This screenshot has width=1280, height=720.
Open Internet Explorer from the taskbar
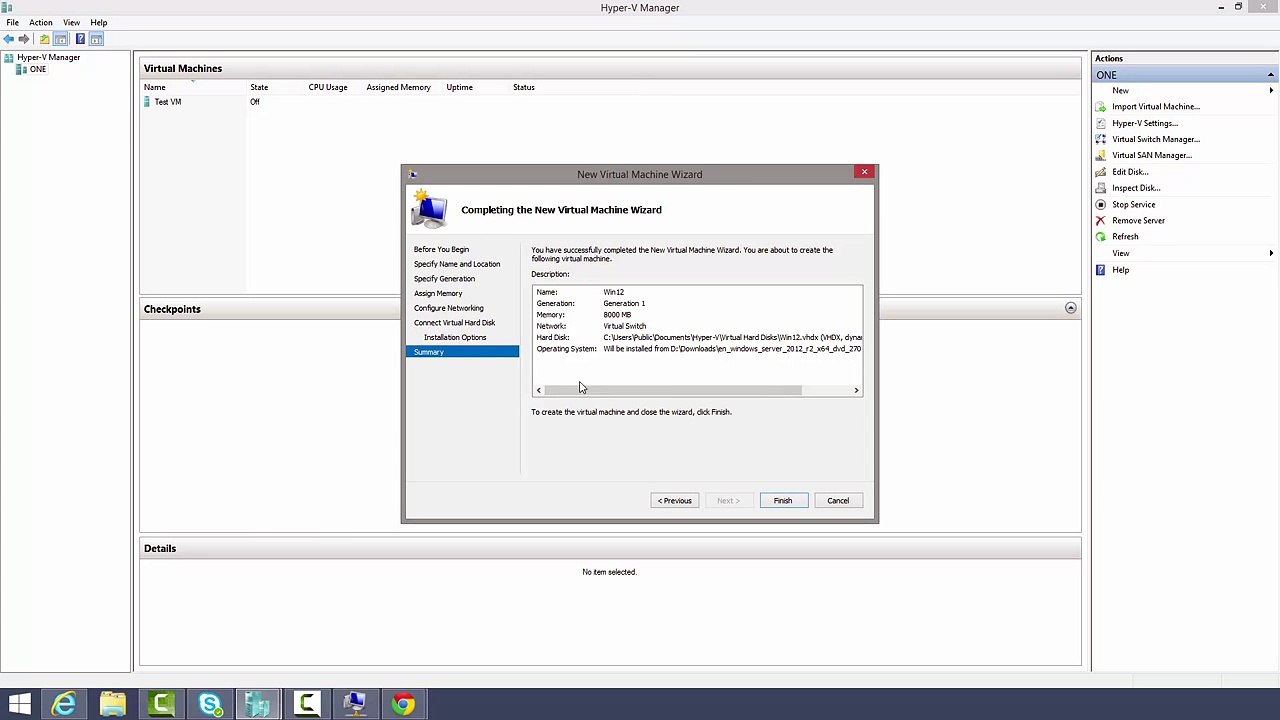click(64, 705)
